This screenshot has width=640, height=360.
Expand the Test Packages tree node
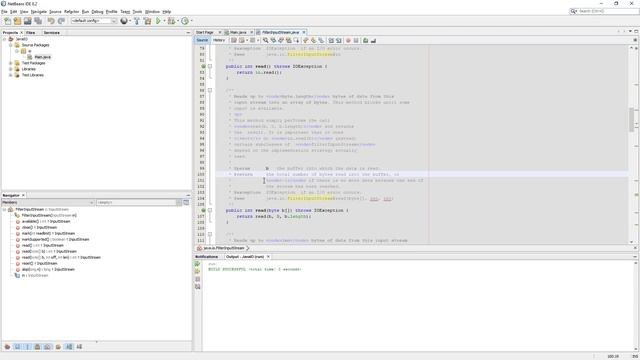coord(11,63)
